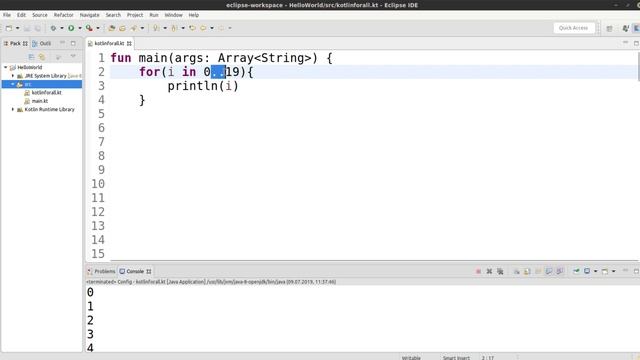Expand the JRE System Library node
Screen dimensions: 640x360
13,76
